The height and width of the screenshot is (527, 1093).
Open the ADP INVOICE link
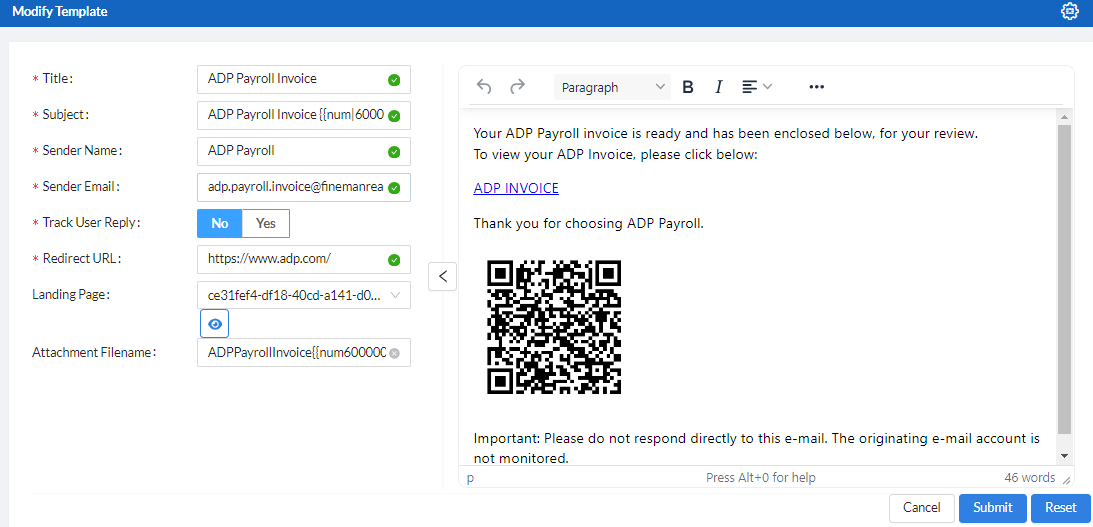pos(516,188)
